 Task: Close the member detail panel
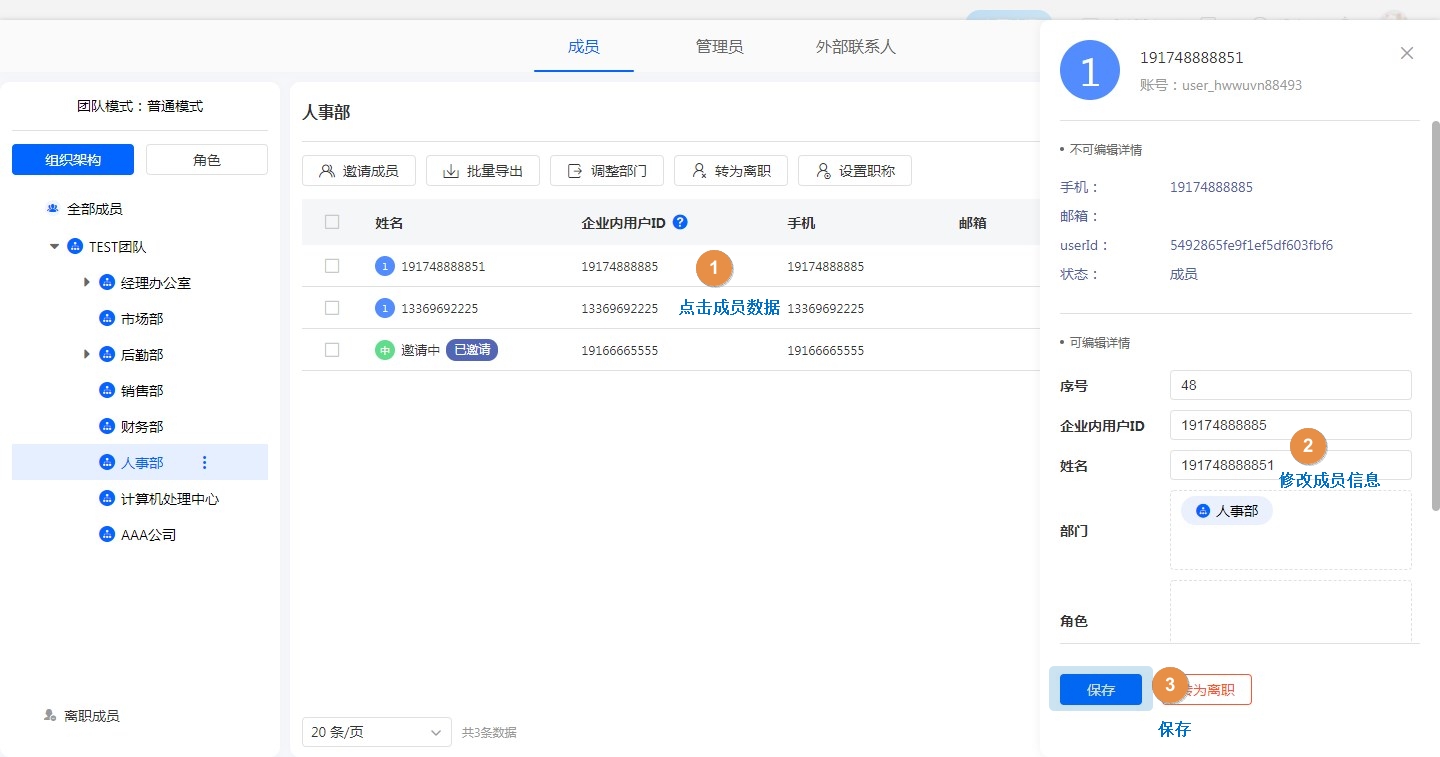[1407, 53]
